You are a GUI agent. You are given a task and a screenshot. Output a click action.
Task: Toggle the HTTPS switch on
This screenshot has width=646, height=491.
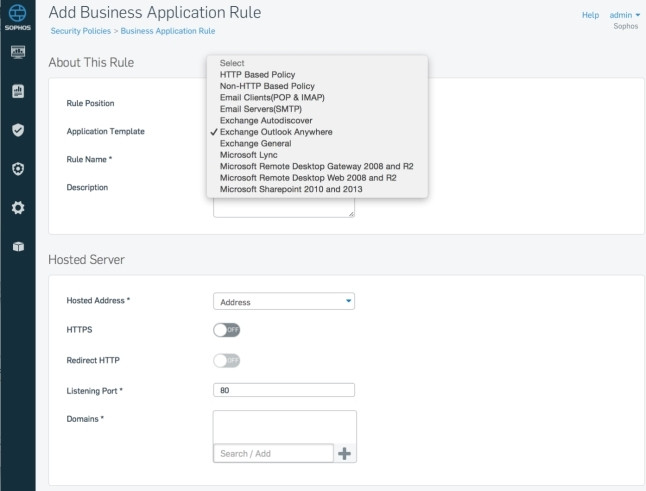point(227,330)
